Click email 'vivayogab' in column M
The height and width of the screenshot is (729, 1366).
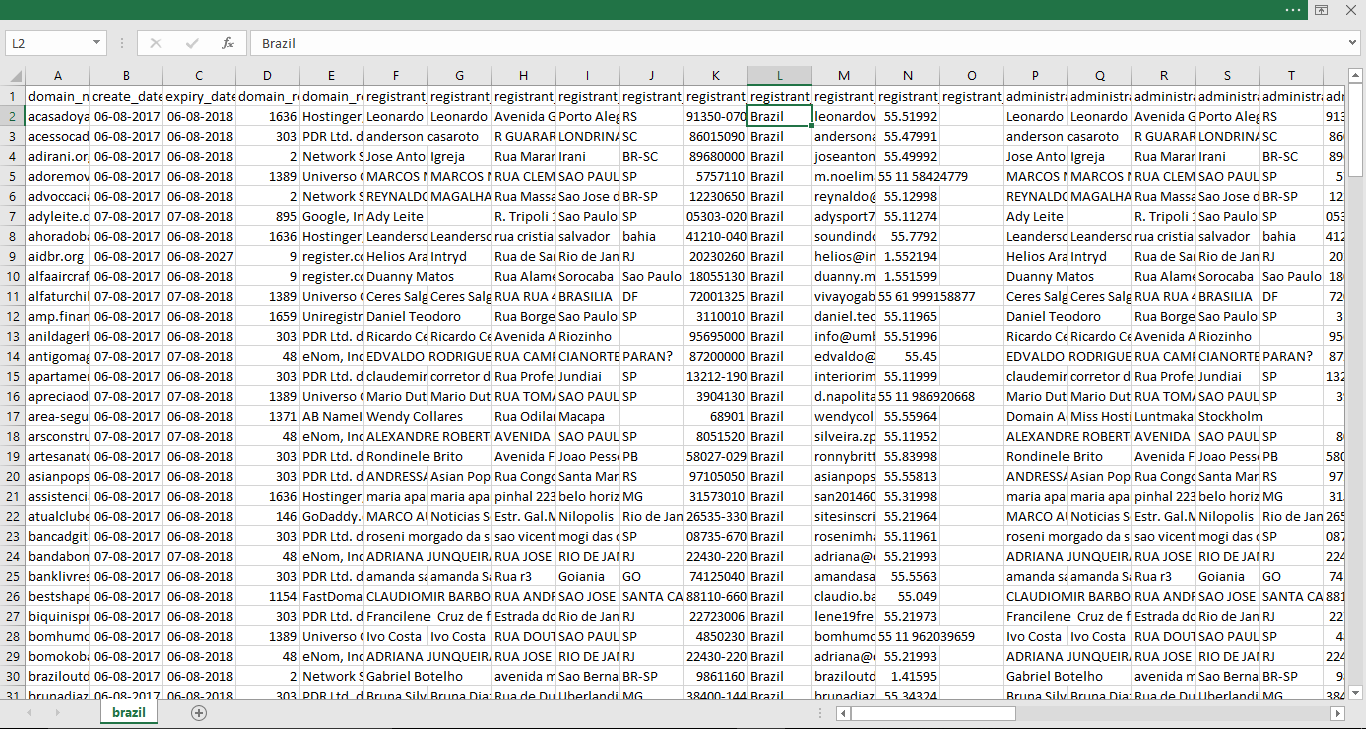coord(843,296)
